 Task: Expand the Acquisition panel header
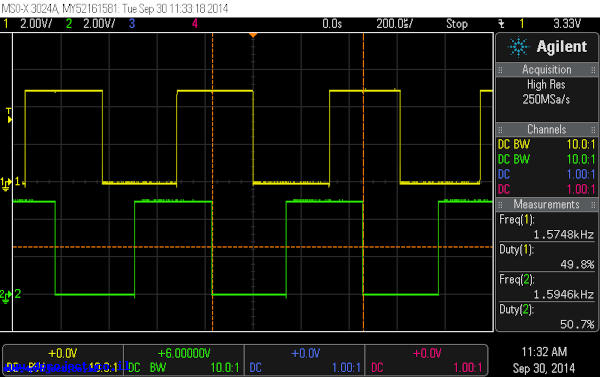point(546,70)
